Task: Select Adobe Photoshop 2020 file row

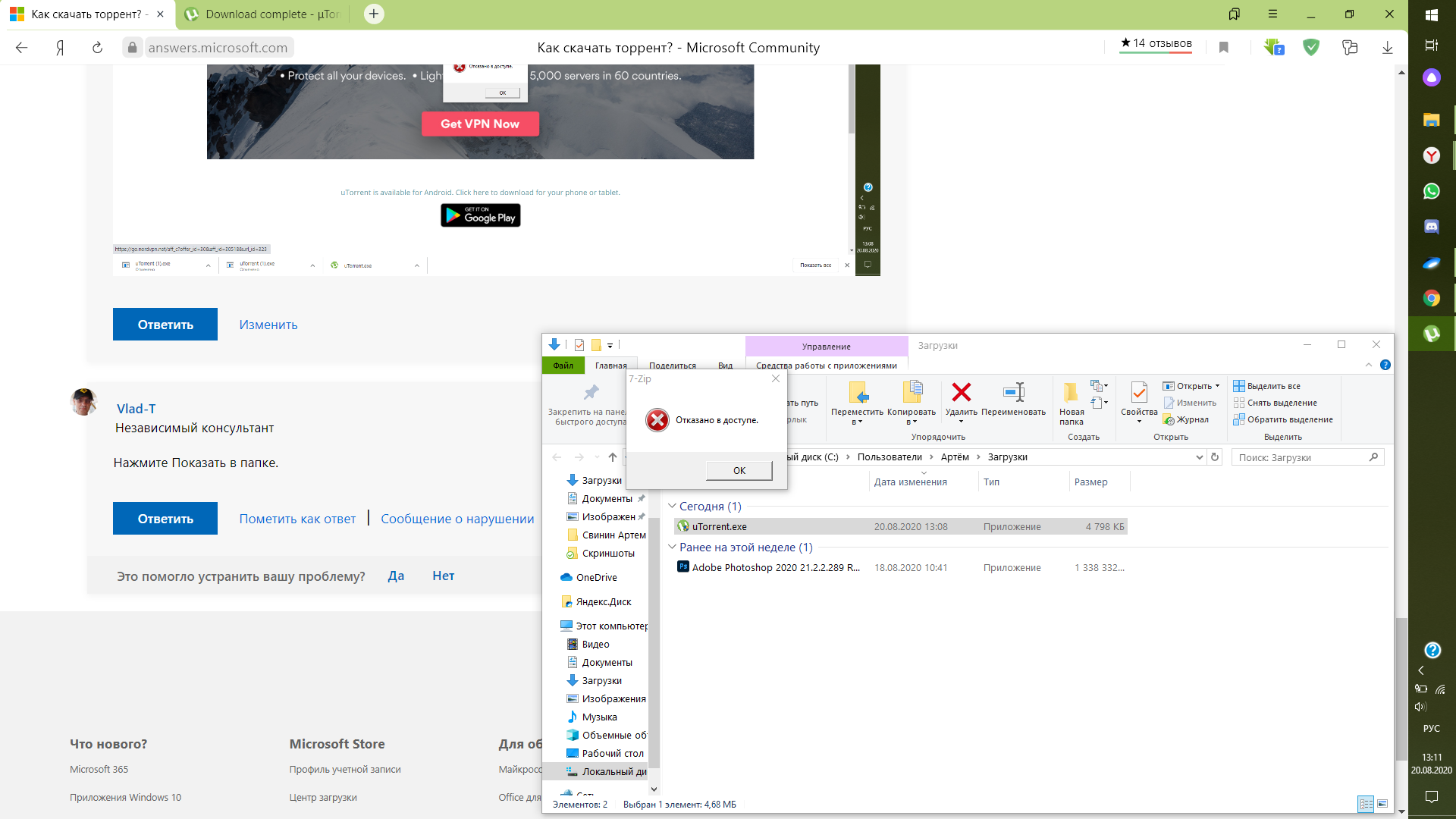Action: coord(900,567)
